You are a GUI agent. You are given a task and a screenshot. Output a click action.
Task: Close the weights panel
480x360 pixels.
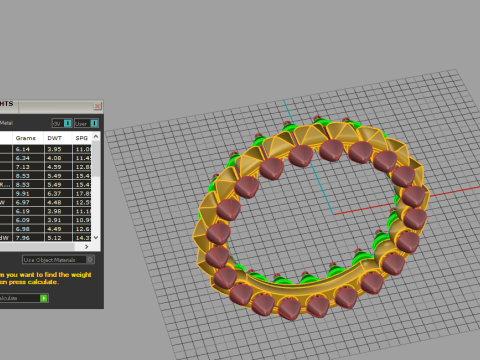coord(97,106)
